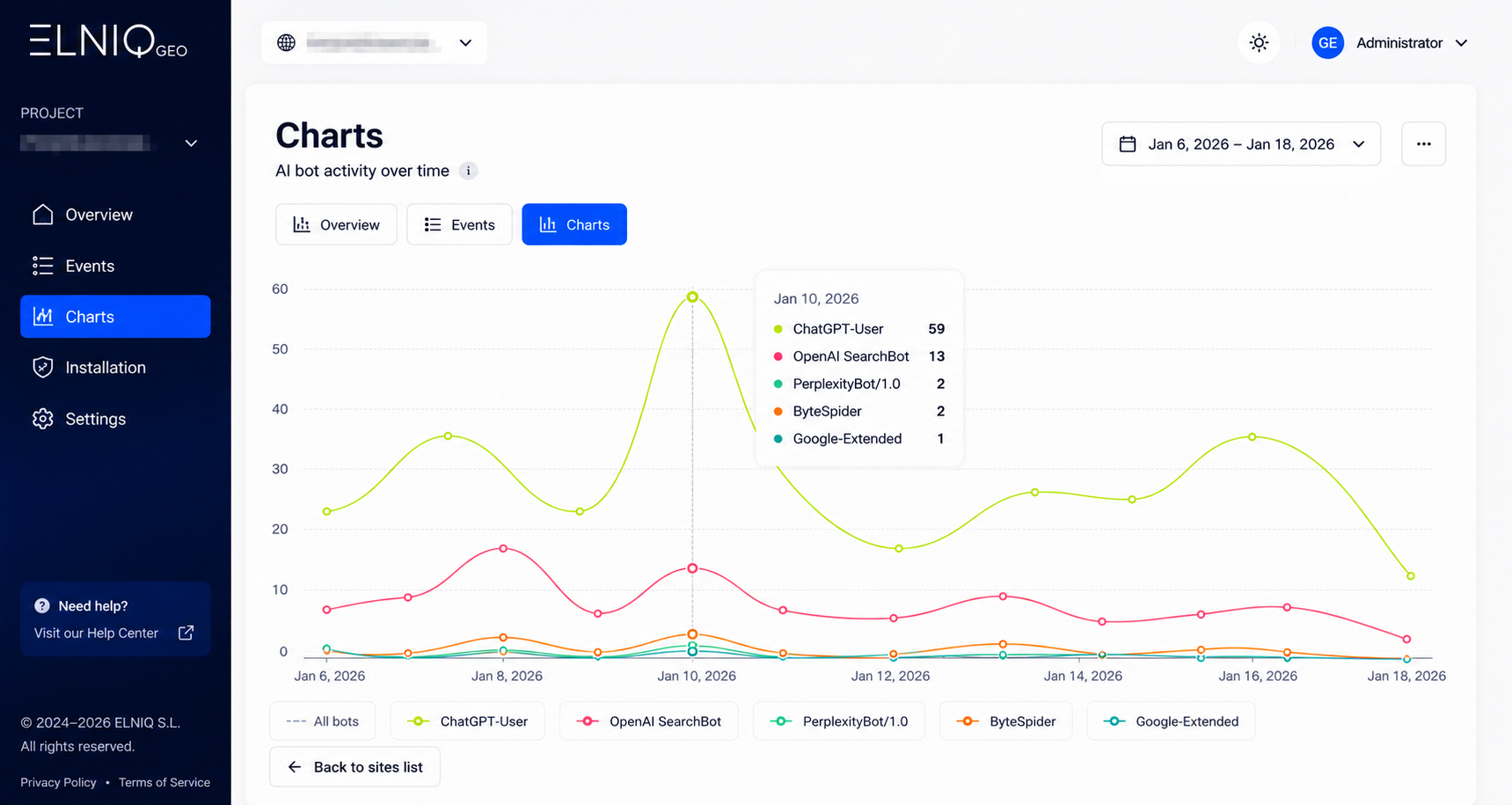Viewport: 1512px width, 805px height.
Task: Click the Overview house icon in sidebar
Action: point(42,215)
